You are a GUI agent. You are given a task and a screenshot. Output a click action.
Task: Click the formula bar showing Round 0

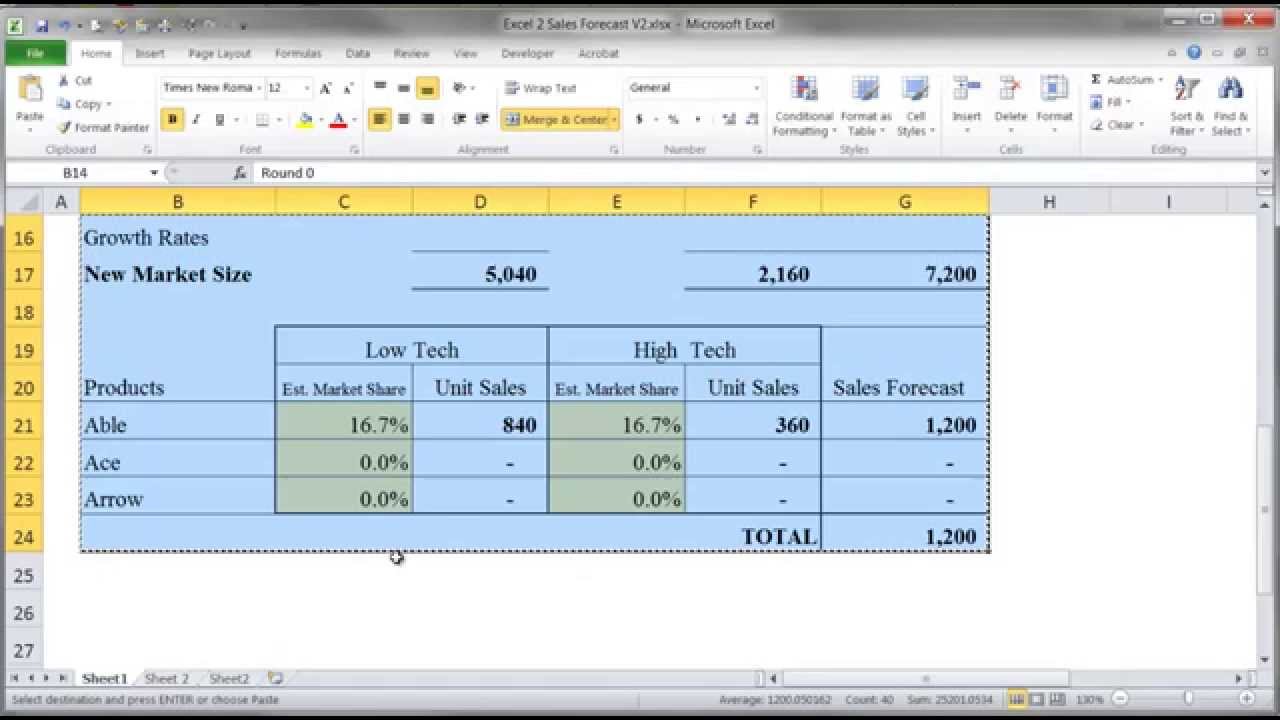(754, 173)
